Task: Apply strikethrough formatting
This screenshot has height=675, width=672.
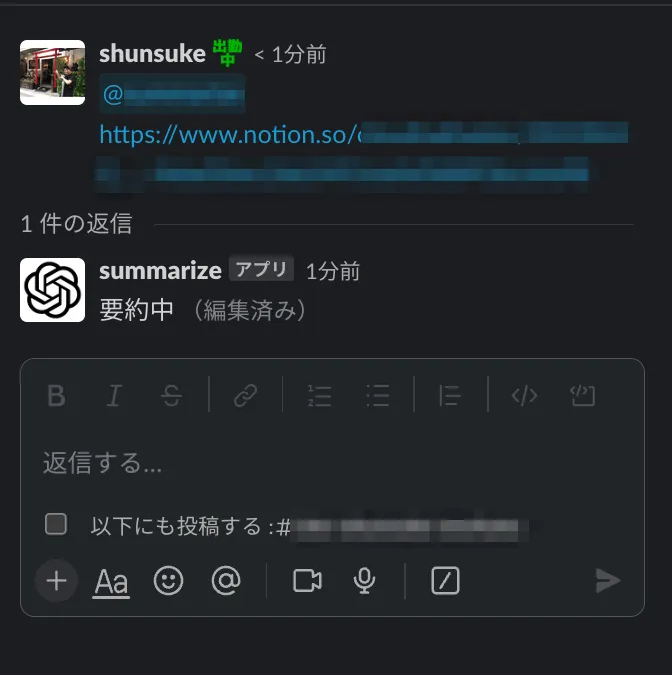Action: [x=171, y=395]
